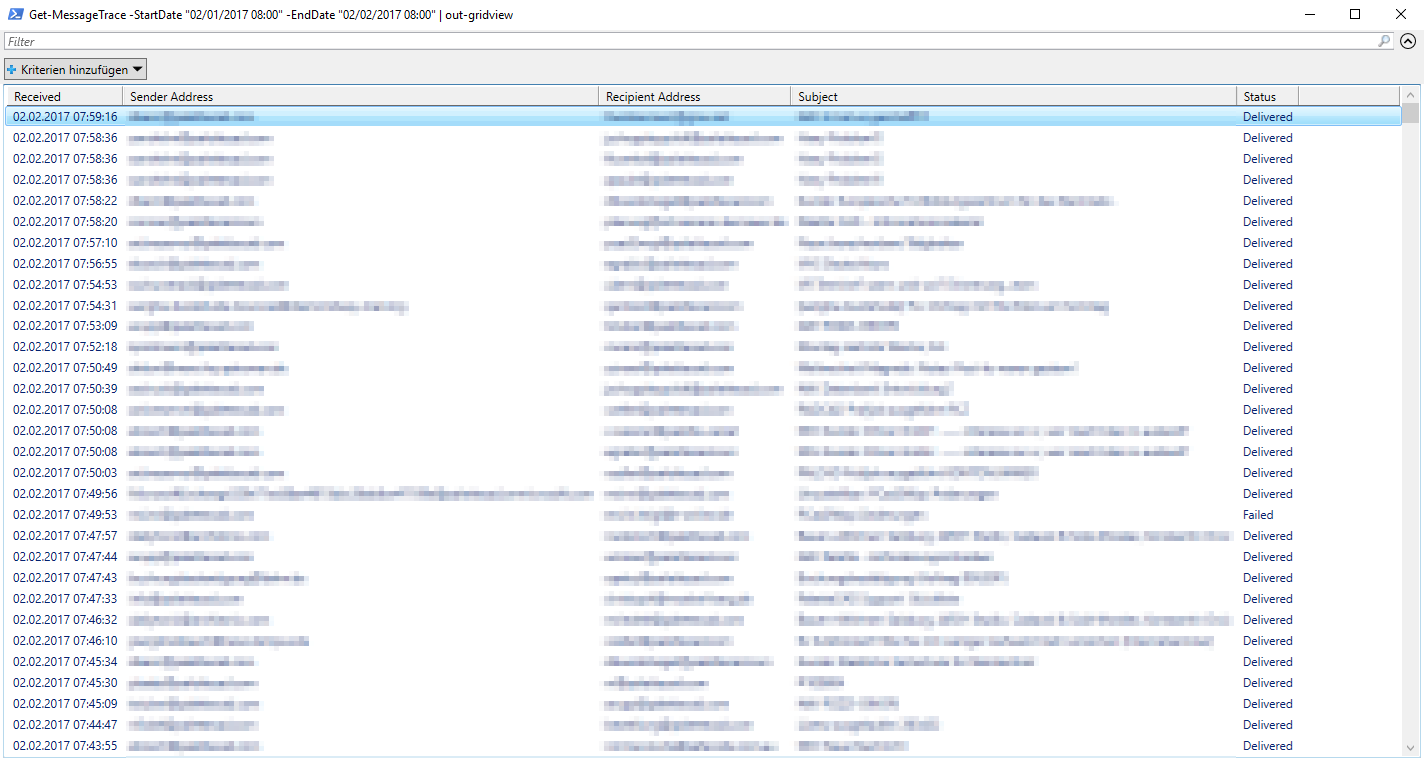This screenshot has height=758, width=1424.
Task: Sort by the Recipient Address column header
Action: (x=694, y=96)
